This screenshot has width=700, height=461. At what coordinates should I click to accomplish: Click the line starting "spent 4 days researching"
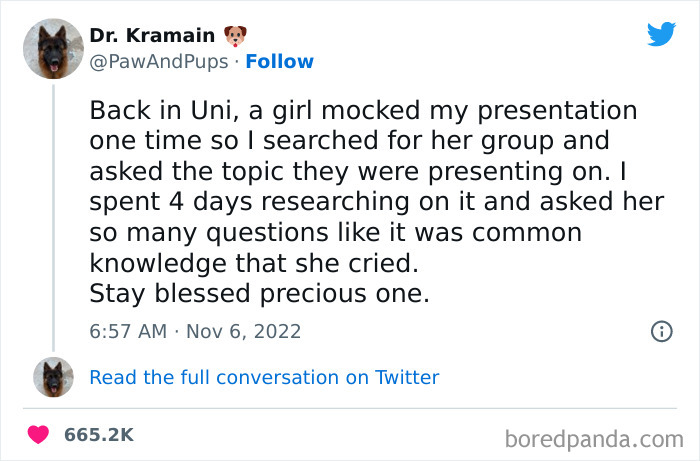tap(376, 201)
